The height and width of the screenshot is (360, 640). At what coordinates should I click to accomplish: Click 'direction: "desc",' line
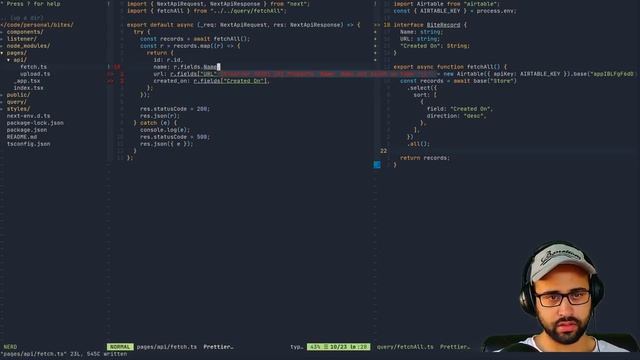[457, 116]
